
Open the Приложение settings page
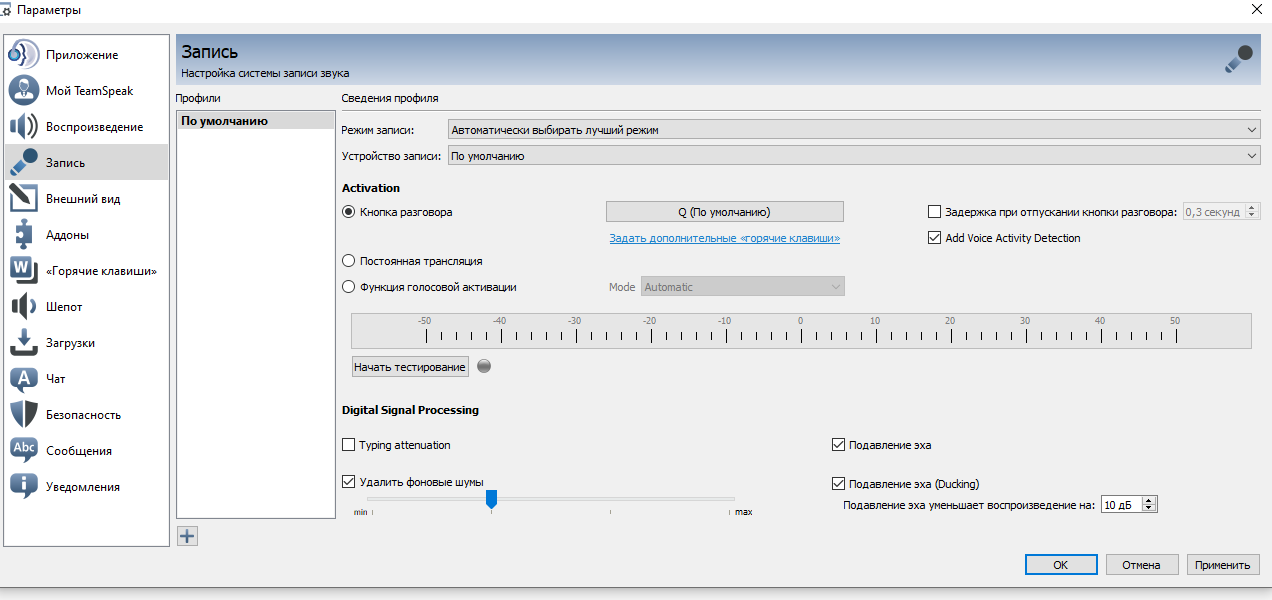[87, 55]
